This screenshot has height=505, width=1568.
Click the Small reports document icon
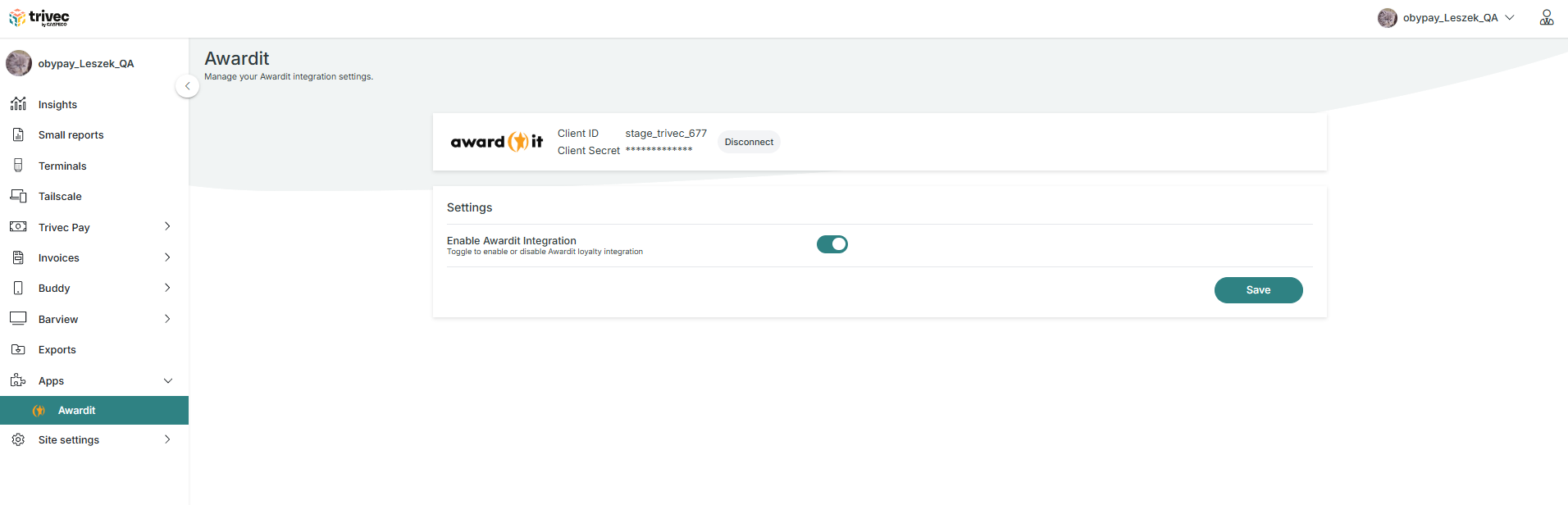coord(18,134)
